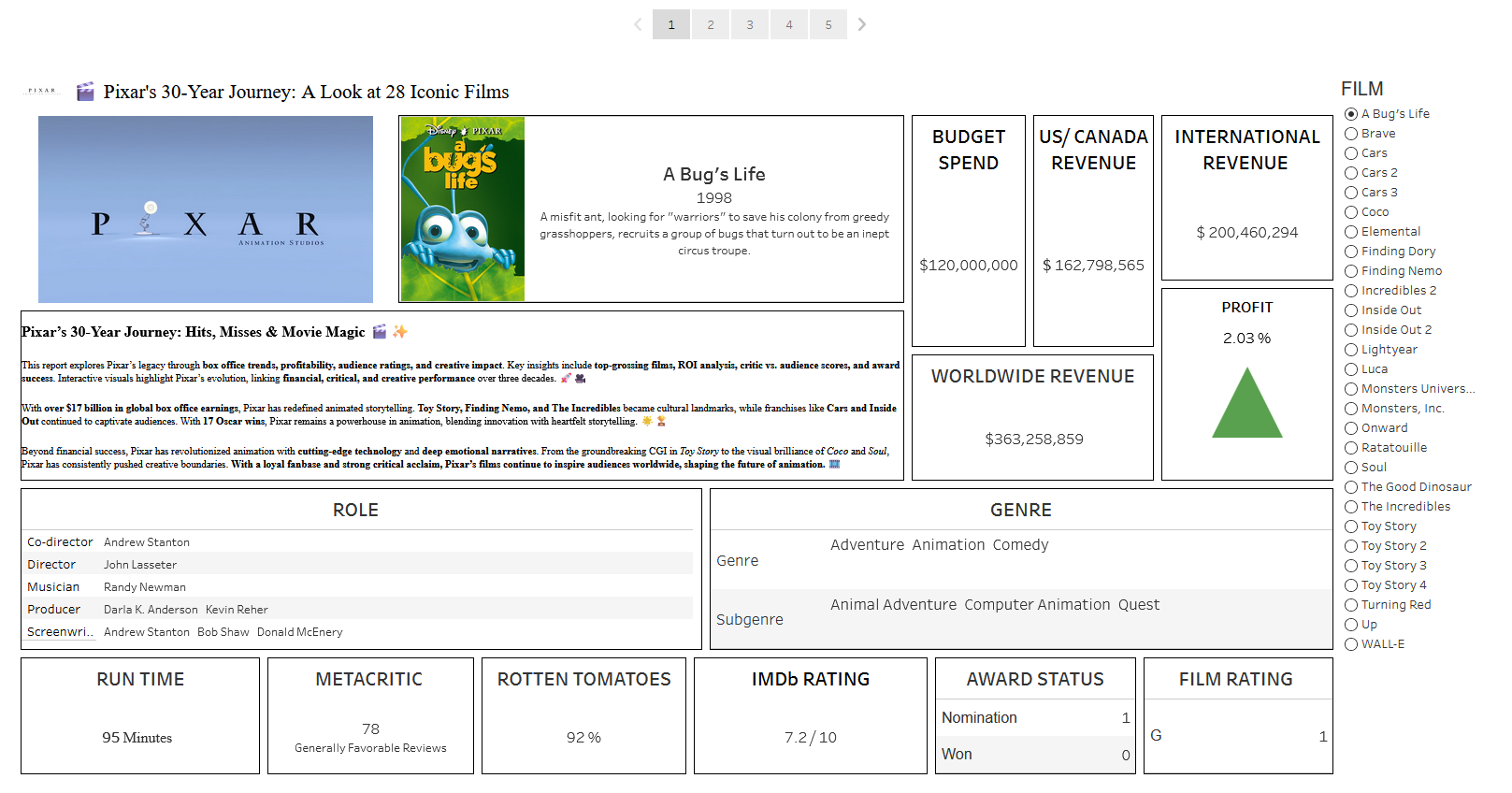Screen dimensions: 1512x793
Task: Click producer name Darla K. Anderson
Action: (x=151, y=610)
